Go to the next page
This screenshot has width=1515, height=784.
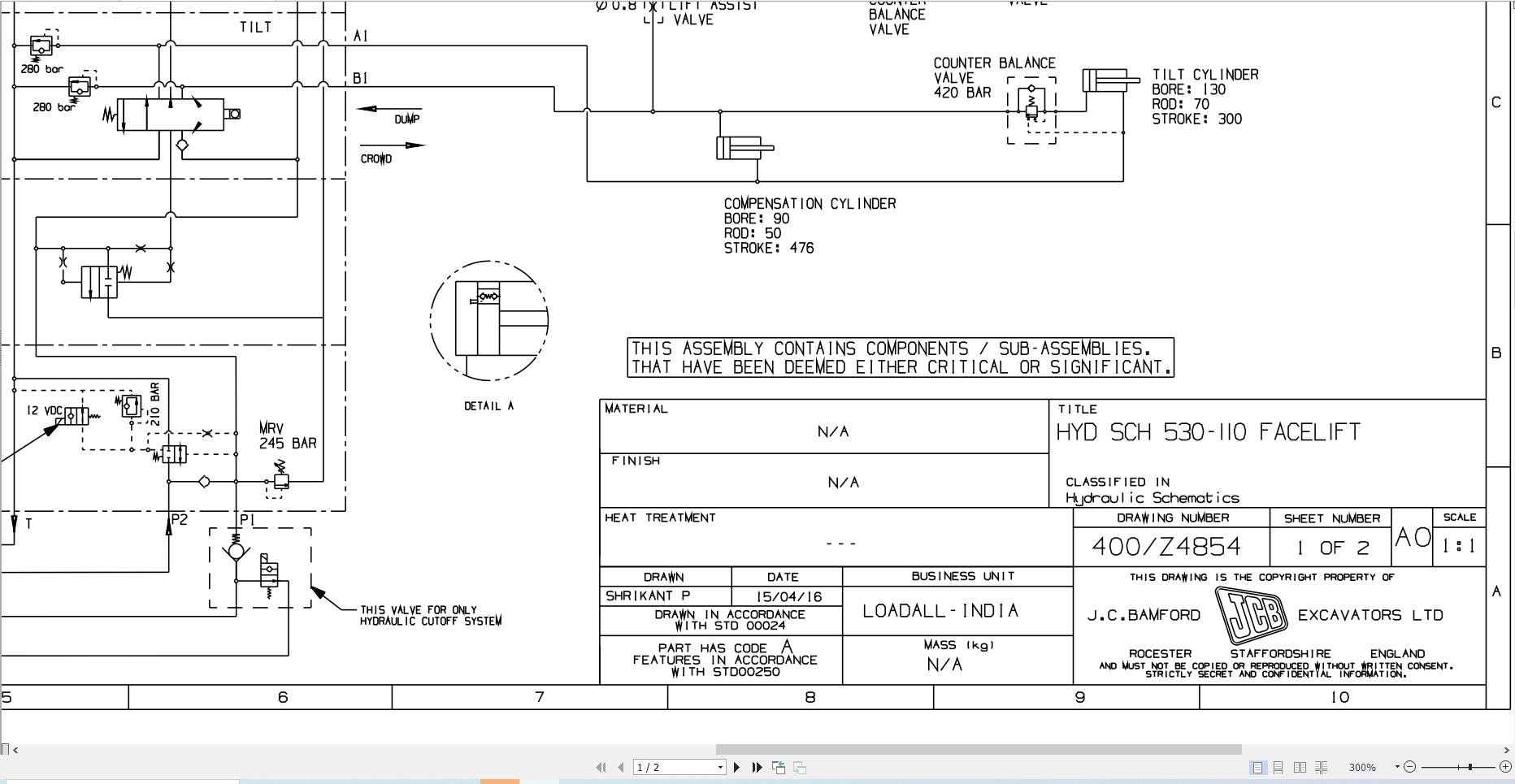tap(737, 767)
